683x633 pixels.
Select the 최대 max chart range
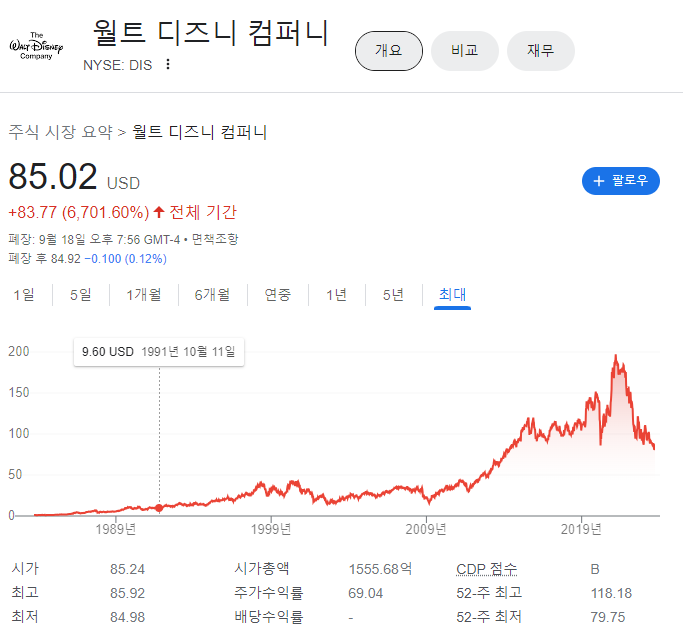pos(452,295)
